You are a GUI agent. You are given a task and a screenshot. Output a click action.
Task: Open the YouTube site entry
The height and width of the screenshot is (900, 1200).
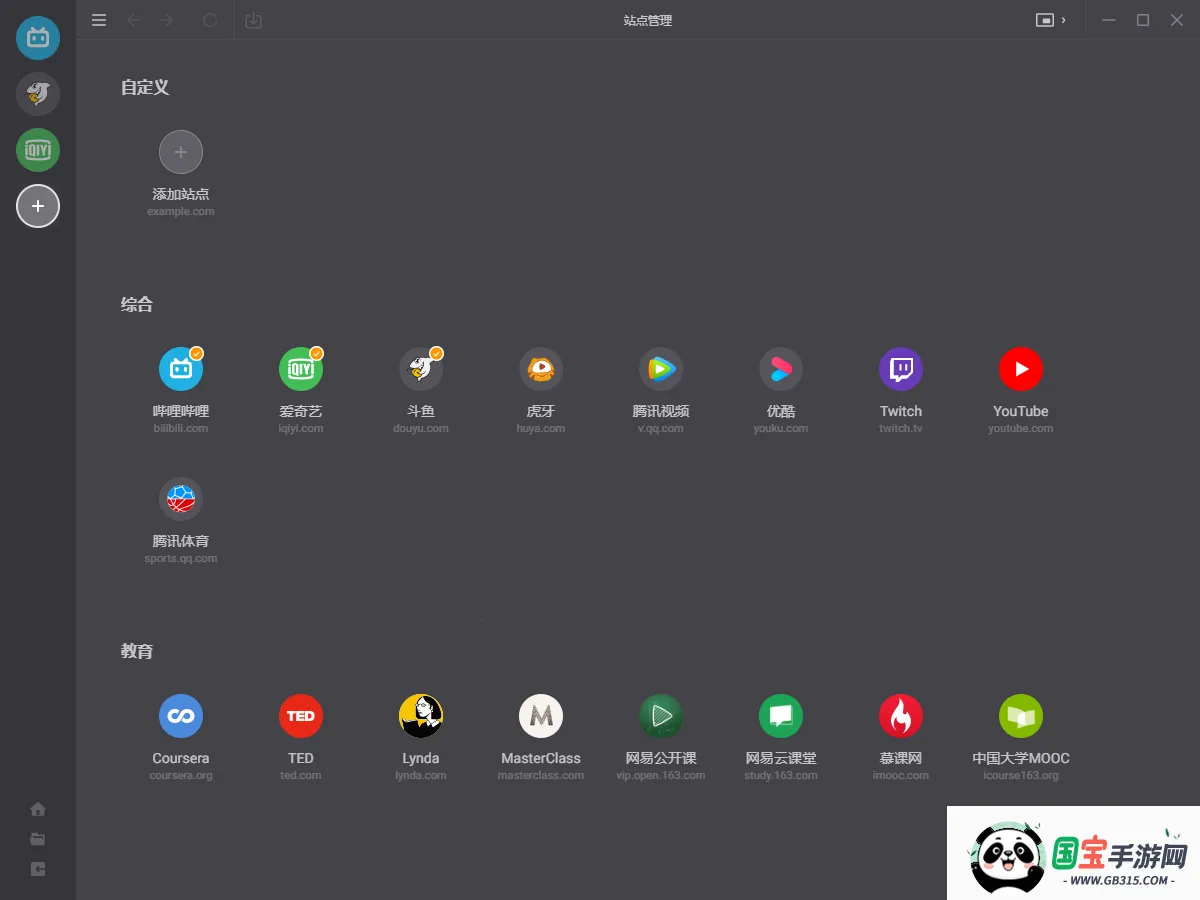[1020, 367]
